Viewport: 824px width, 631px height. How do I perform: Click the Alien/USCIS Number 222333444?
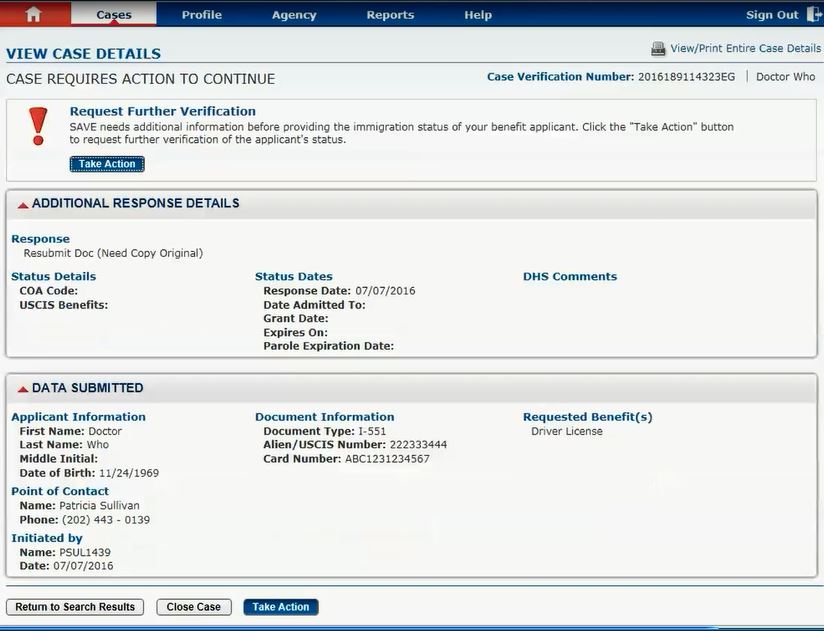coord(418,444)
